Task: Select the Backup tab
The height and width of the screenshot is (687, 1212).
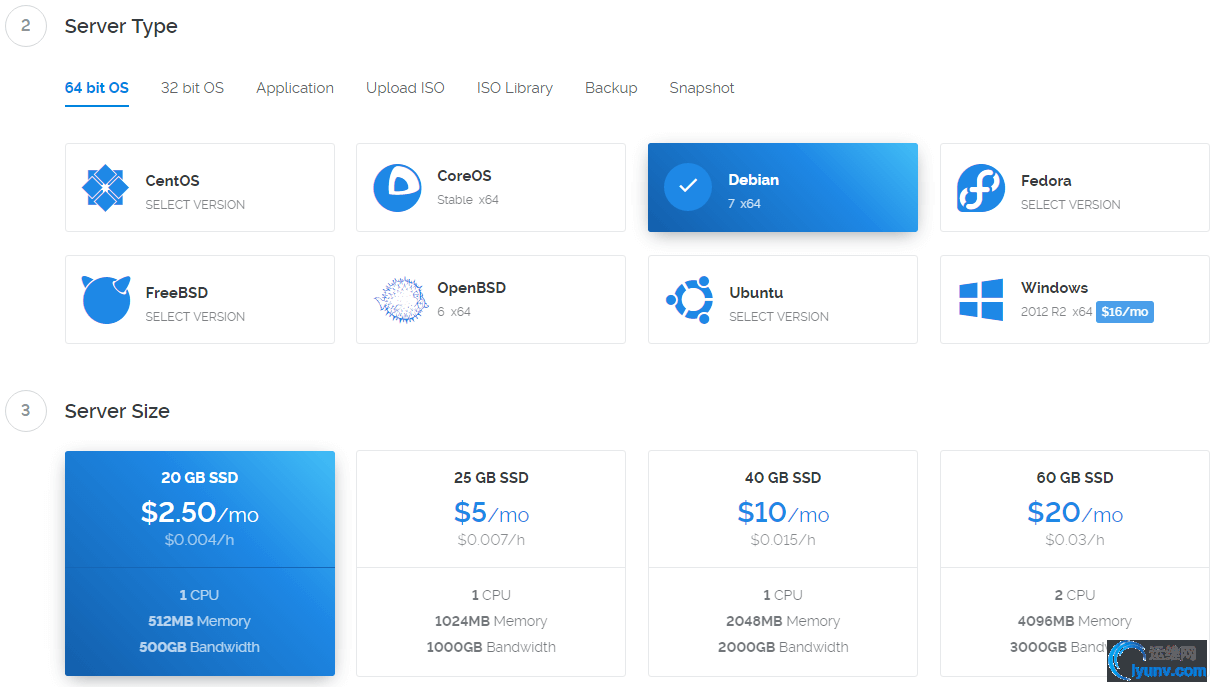Action: pyautogui.click(x=611, y=88)
